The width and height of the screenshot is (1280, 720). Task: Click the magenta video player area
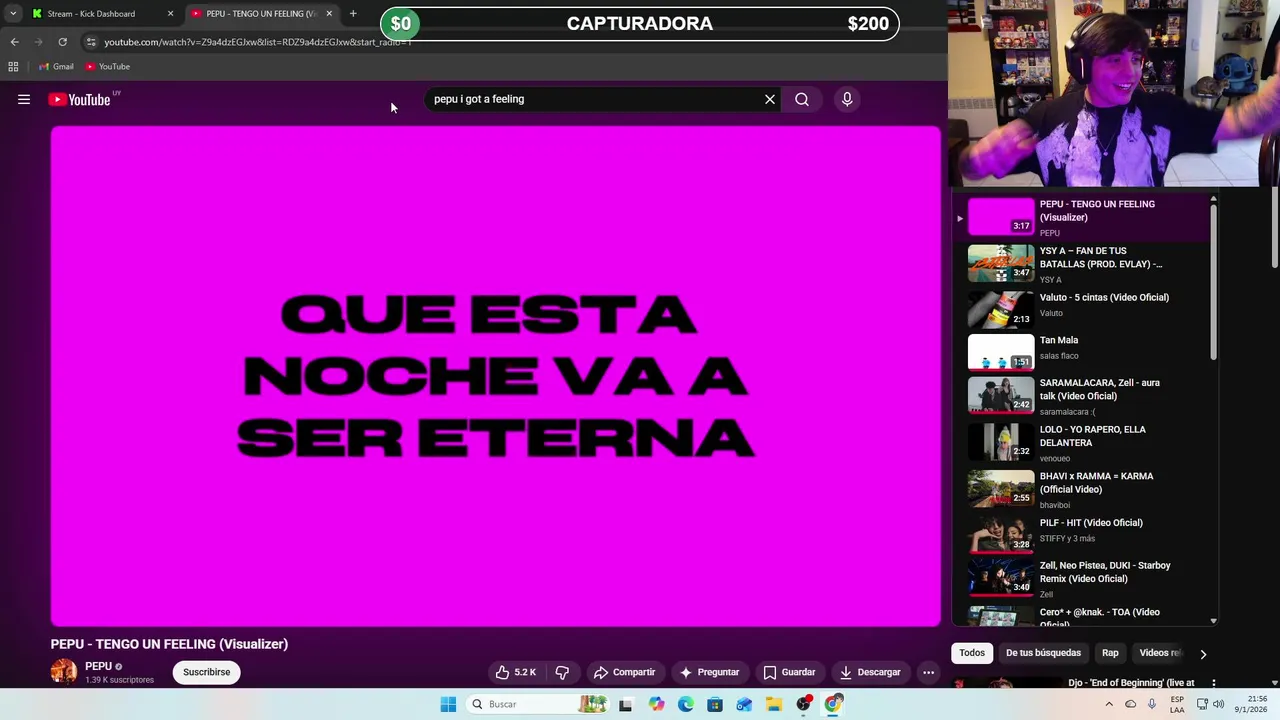[x=496, y=376]
